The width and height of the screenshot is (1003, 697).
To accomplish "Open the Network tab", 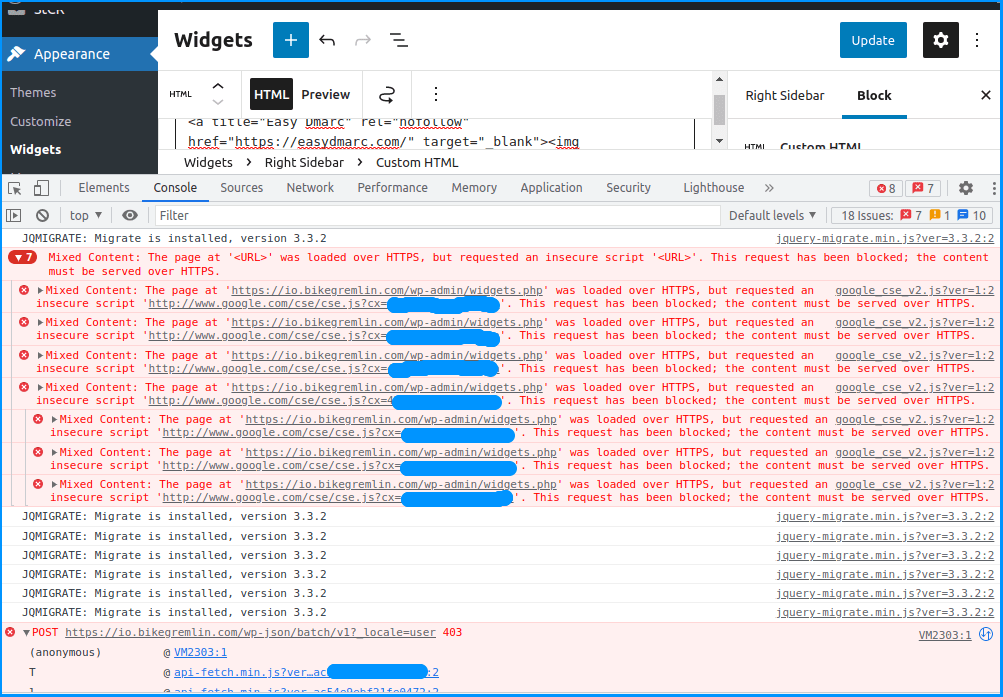I will tap(310, 187).
